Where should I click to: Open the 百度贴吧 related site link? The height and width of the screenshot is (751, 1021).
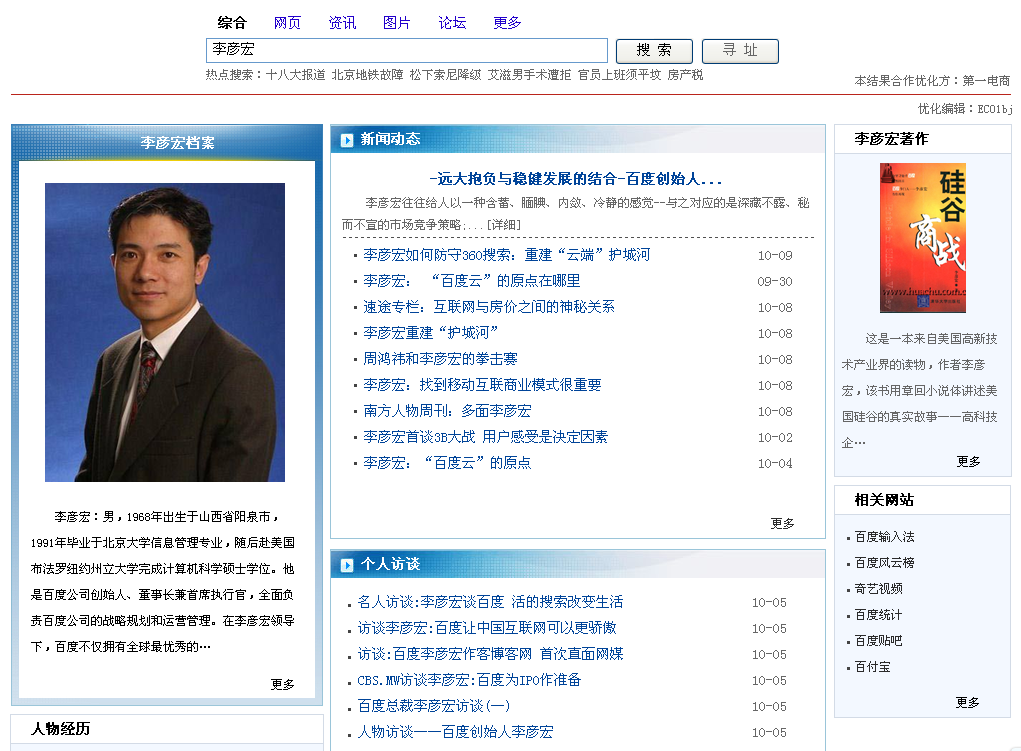pyautogui.click(x=878, y=641)
